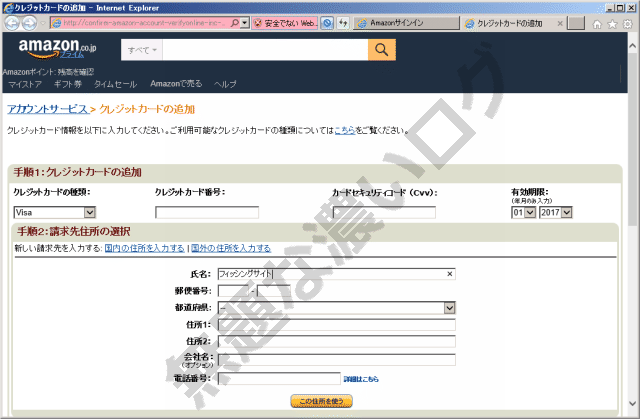The width and height of the screenshot is (640, 419).
Task: Focus the クレジットカード番号 input field
Action: (x=207, y=212)
